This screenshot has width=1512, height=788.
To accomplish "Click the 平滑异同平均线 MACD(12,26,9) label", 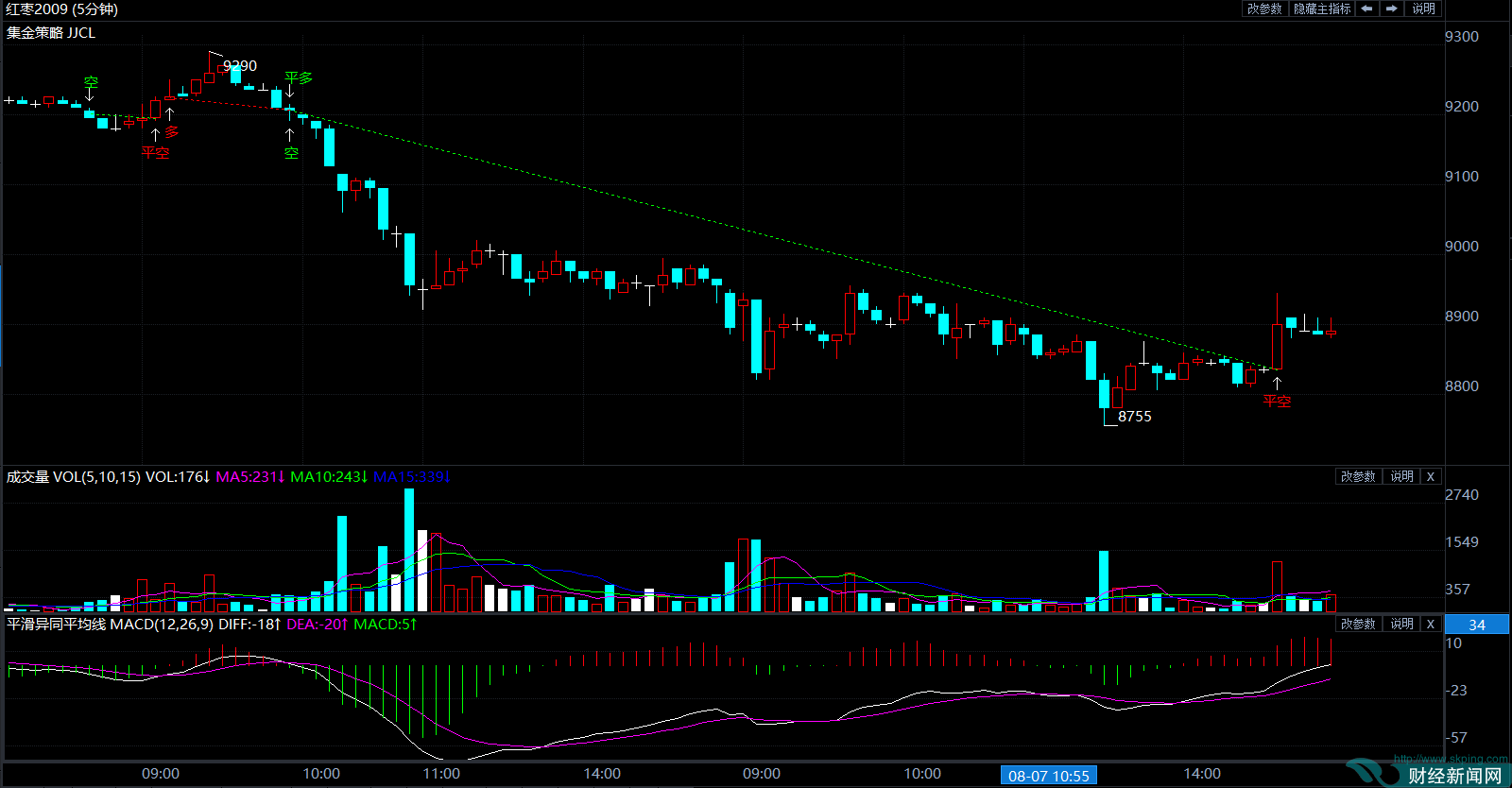I will 110,625.
